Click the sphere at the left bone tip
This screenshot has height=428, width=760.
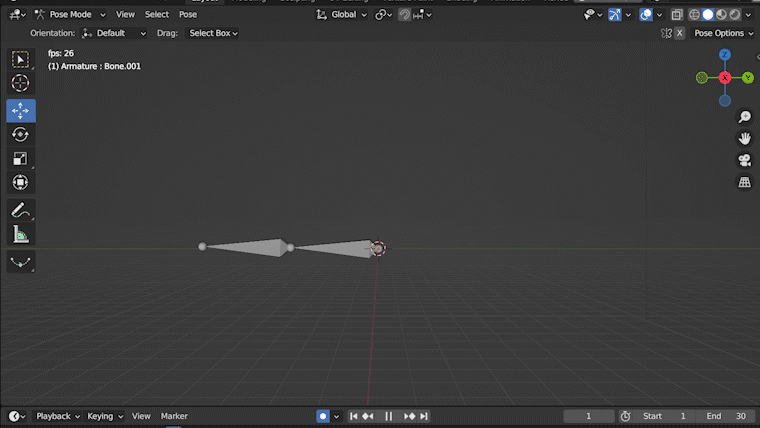(202, 247)
